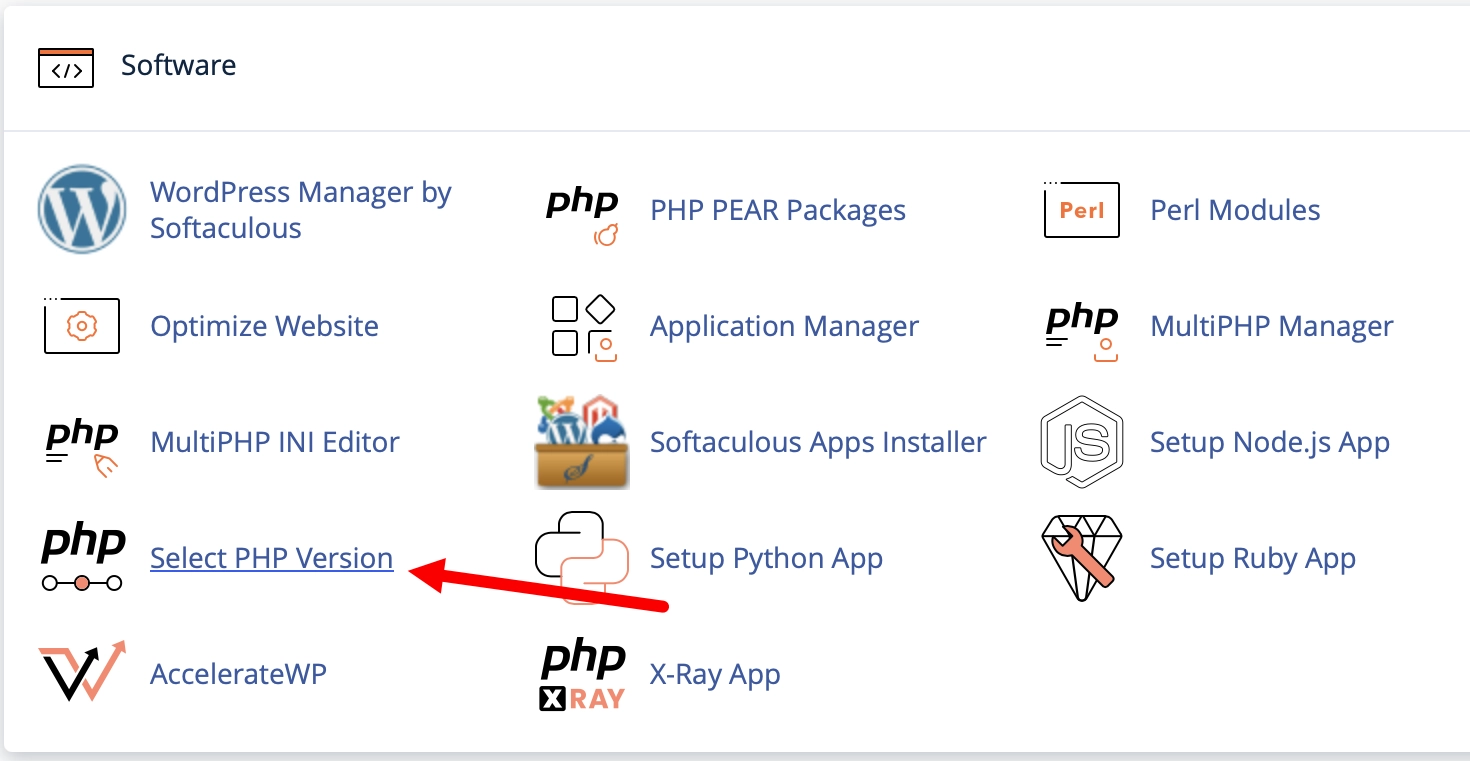The height and width of the screenshot is (761, 1470).
Task: Open the Node.js hexagon icon
Action: point(1082,442)
